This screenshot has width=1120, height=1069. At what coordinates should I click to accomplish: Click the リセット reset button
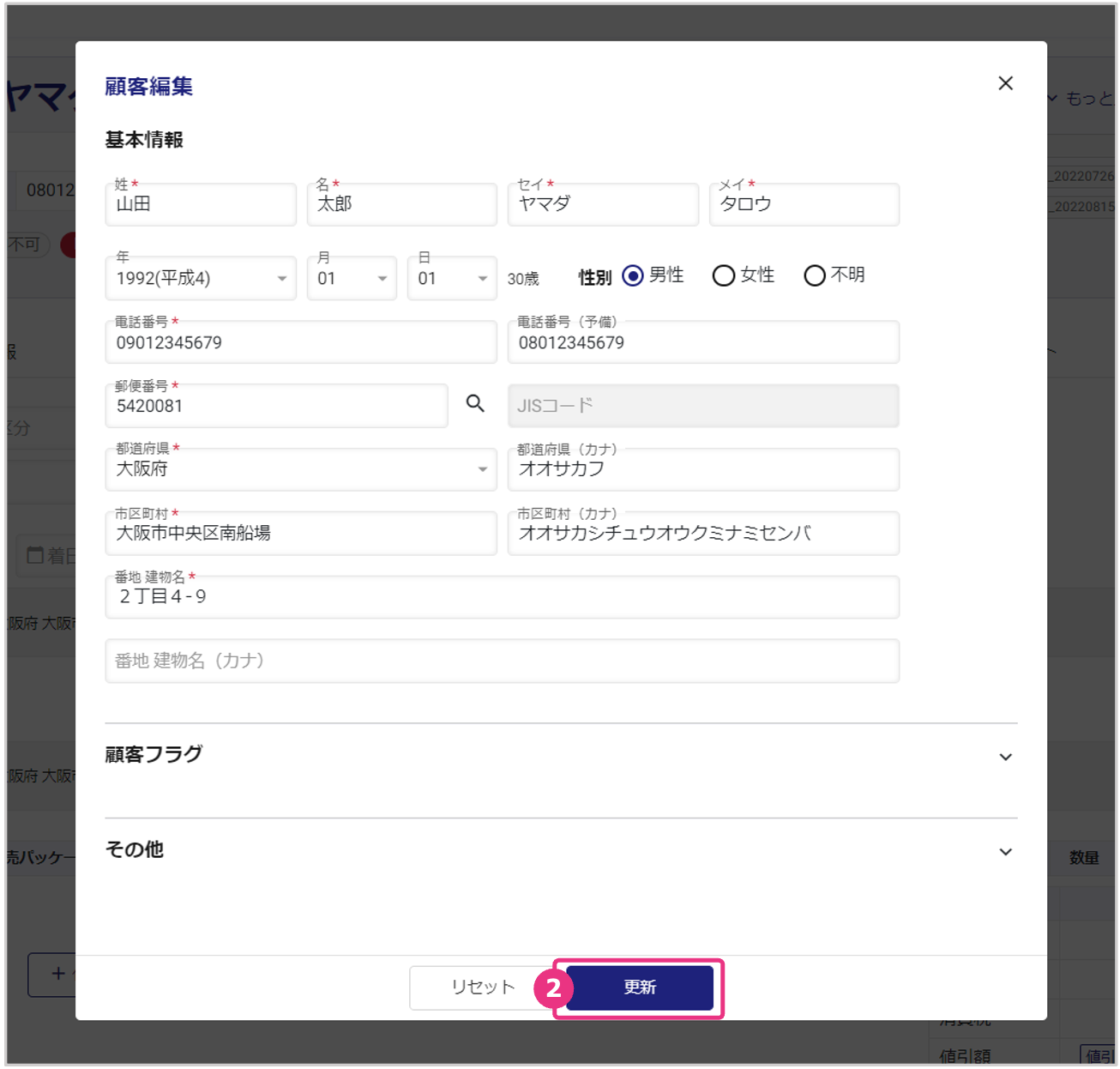pyautogui.click(x=483, y=987)
